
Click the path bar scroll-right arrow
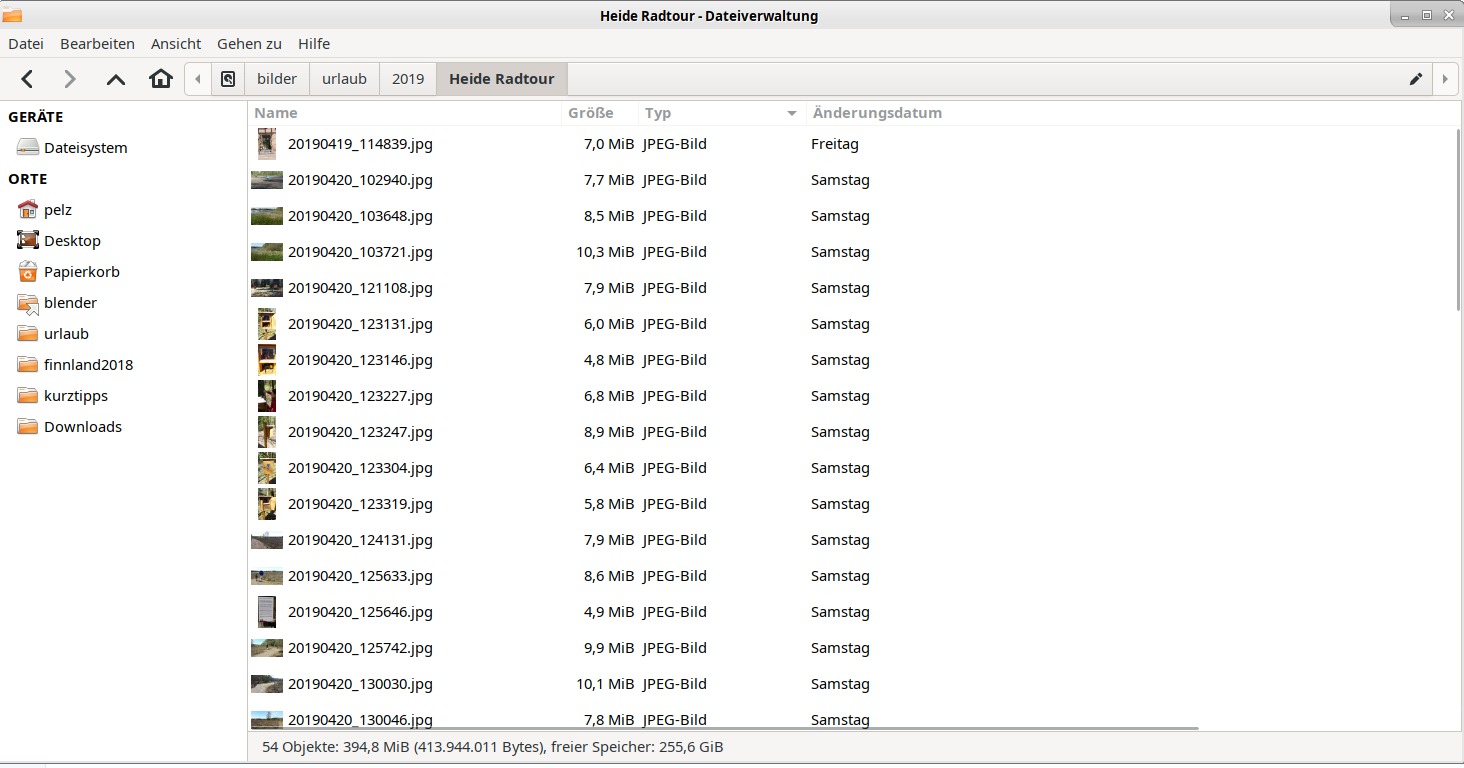pyautogui.click(x=1445, y=79)
